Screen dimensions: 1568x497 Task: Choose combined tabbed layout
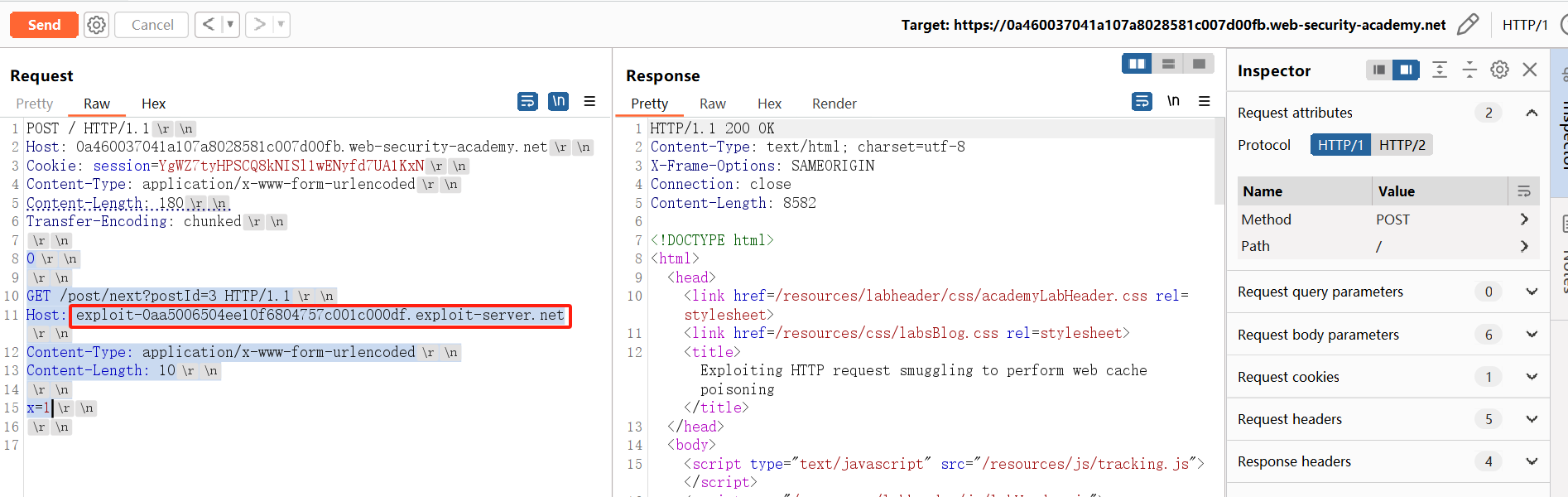1199,64
